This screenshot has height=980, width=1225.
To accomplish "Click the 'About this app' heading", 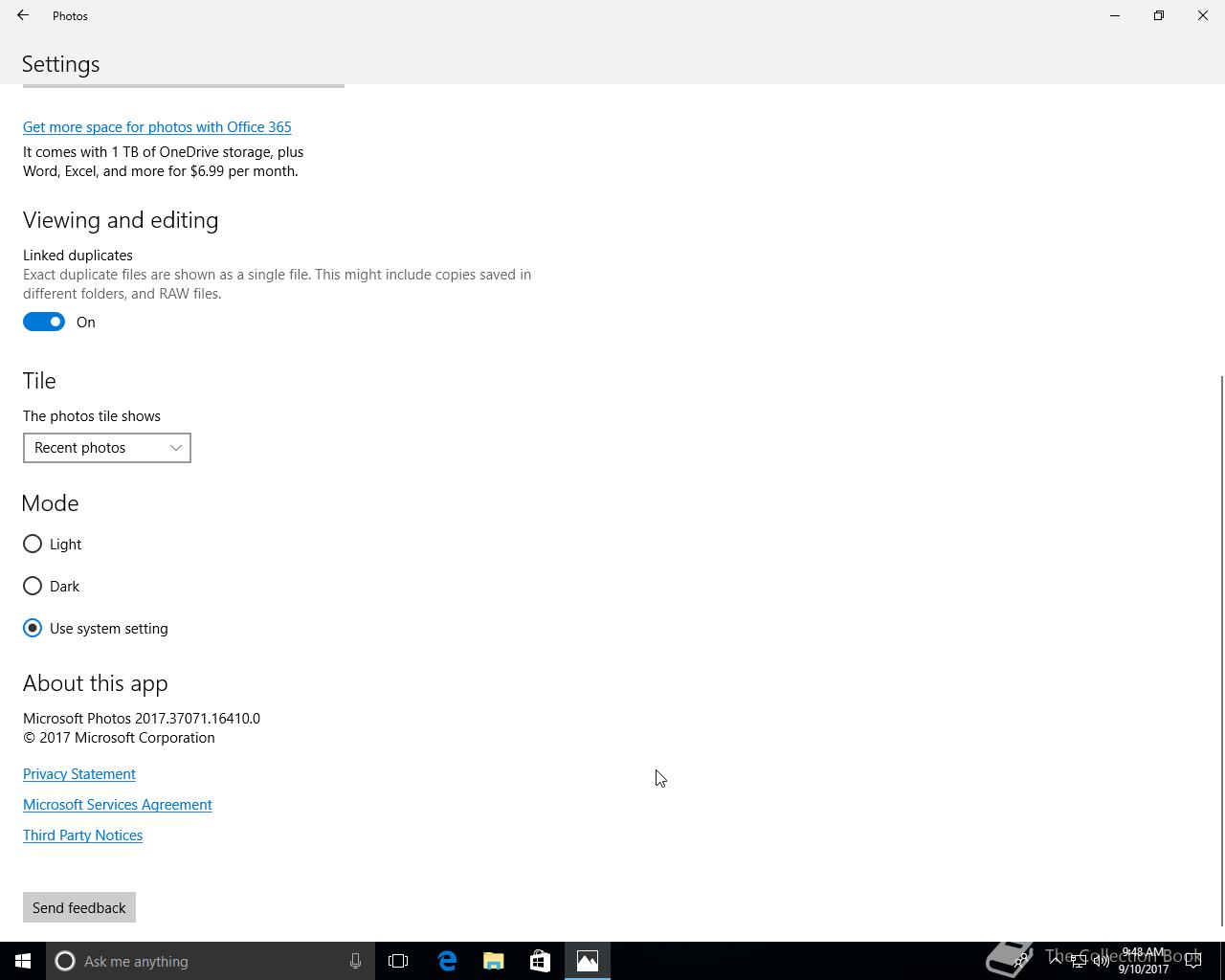I will tap(96, 683).
